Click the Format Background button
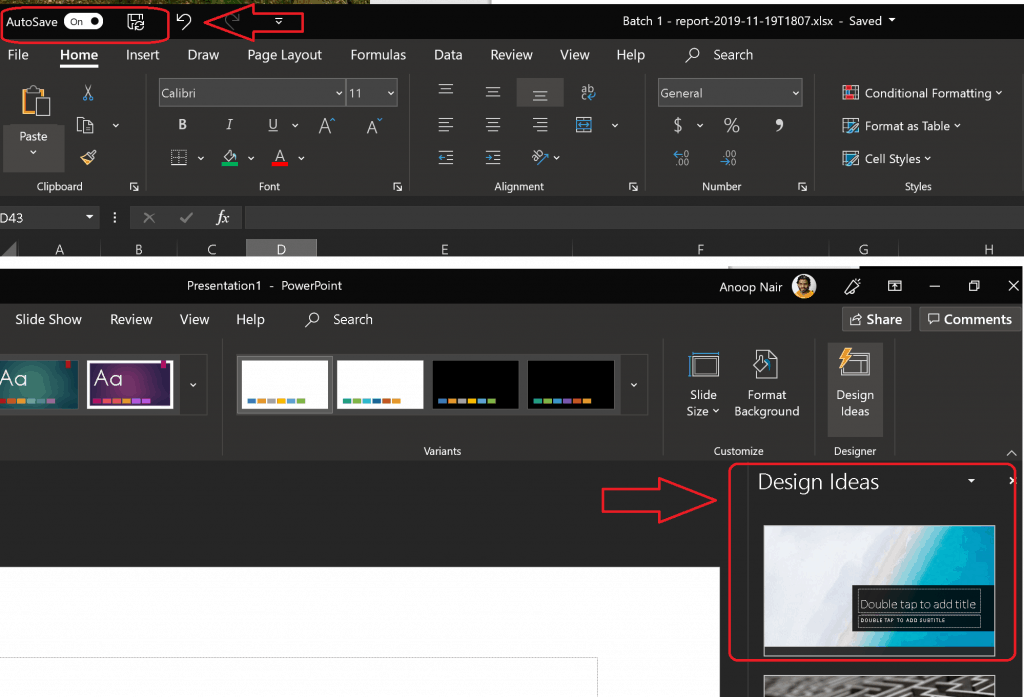The height and width of the screenshot is (697, 1024). tap(766, 385)
